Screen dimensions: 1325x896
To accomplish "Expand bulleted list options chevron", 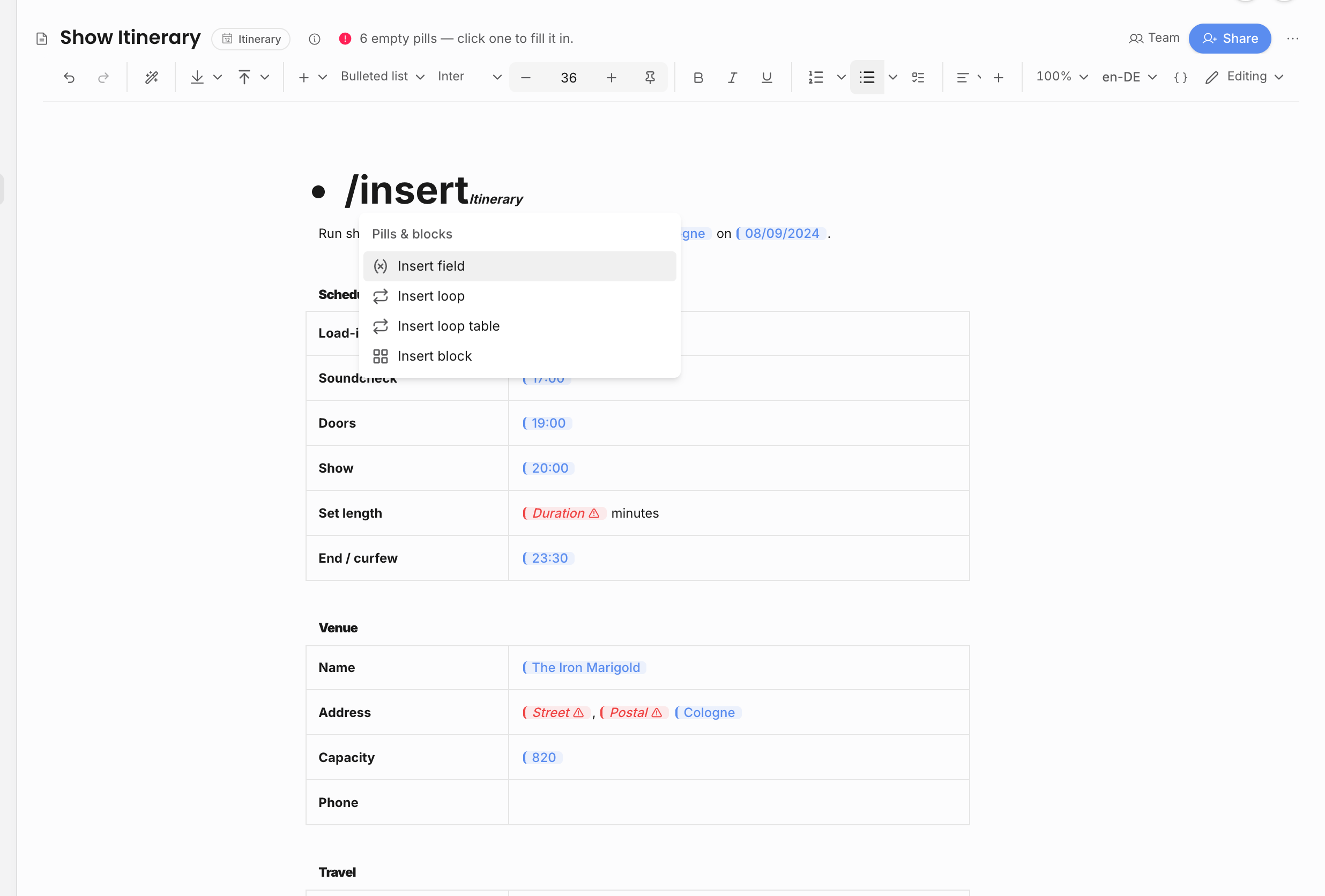I will (893, 77).
